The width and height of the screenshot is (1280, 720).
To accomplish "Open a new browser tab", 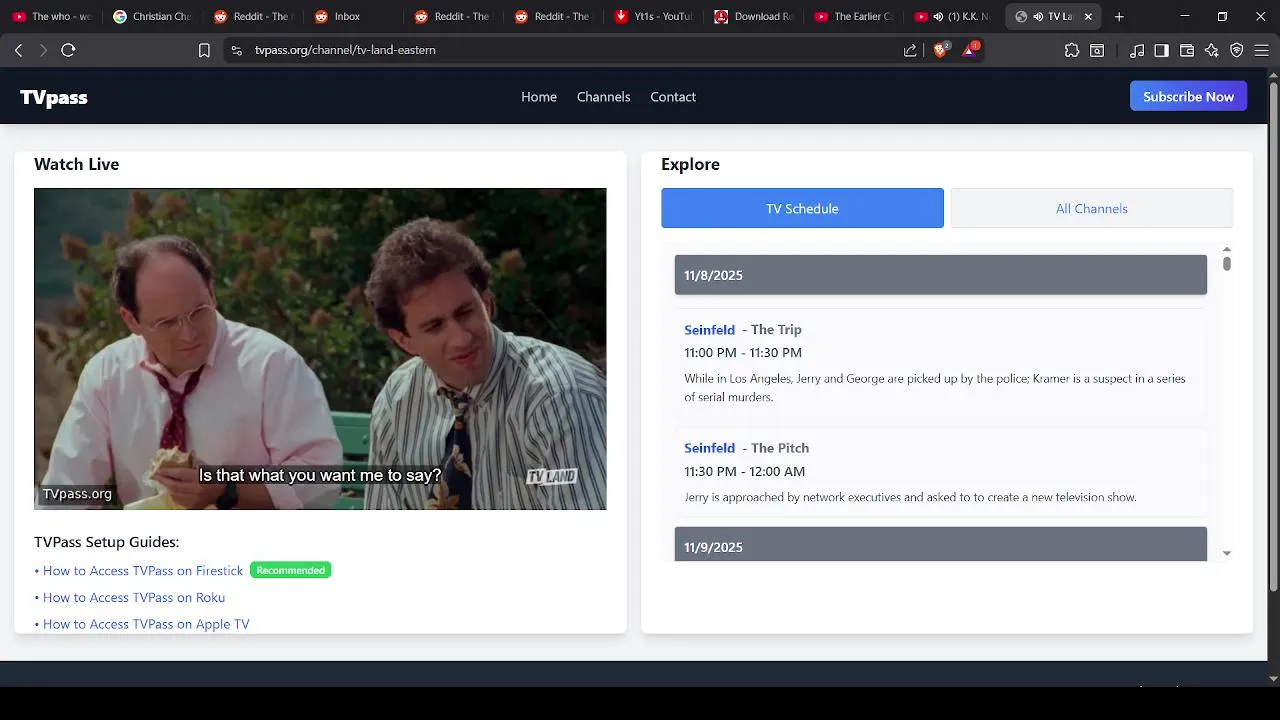I will click(x=1119, y=16).
